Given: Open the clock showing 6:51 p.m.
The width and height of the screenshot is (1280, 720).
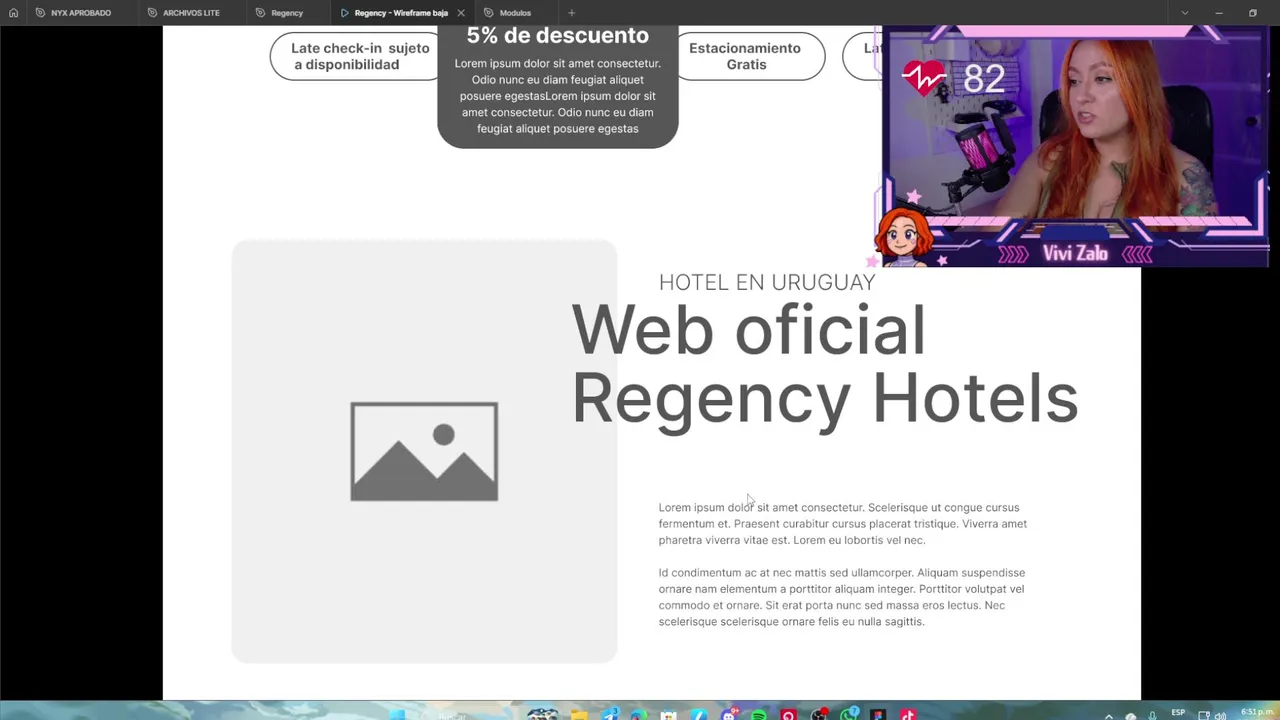Looking at the screenshot, I should [x=1257, y=713].
